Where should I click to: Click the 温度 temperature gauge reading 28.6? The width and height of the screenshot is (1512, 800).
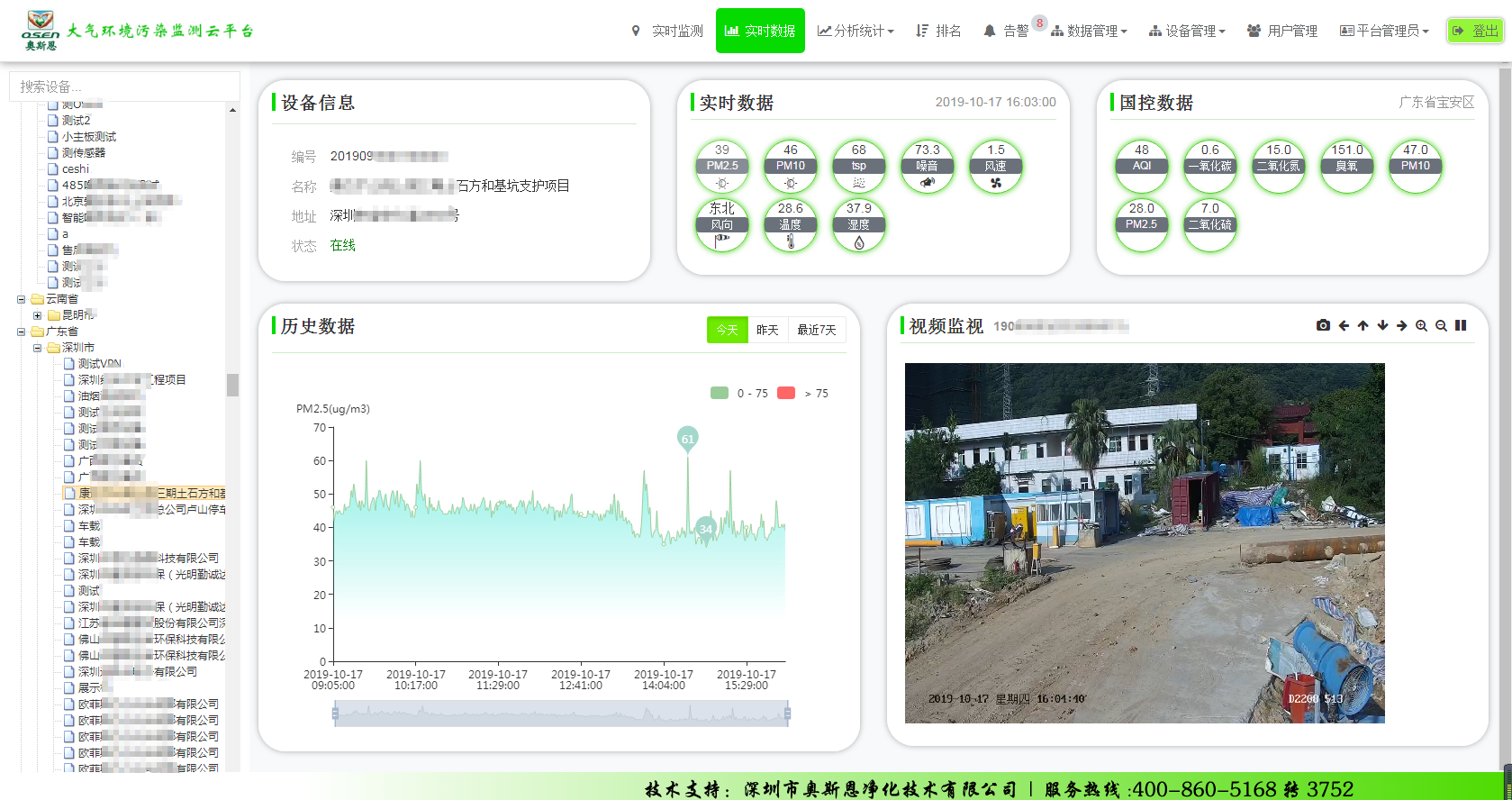[791, 224]
